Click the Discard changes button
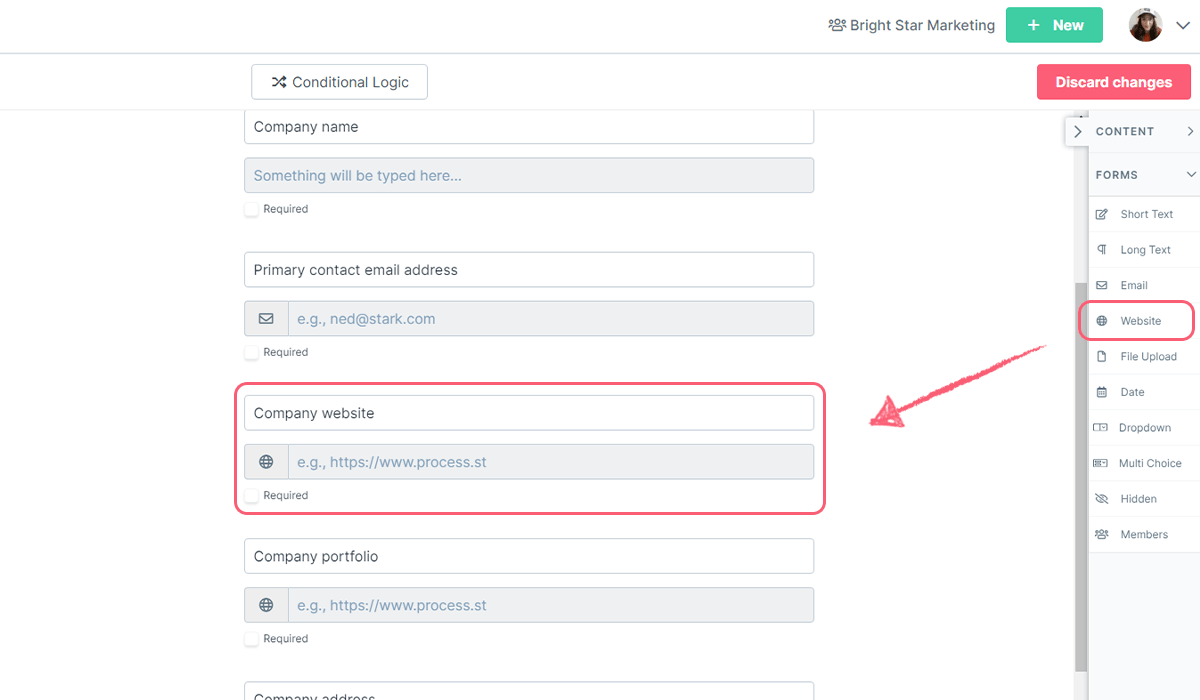1200x700 pixels. point(1114,82)
